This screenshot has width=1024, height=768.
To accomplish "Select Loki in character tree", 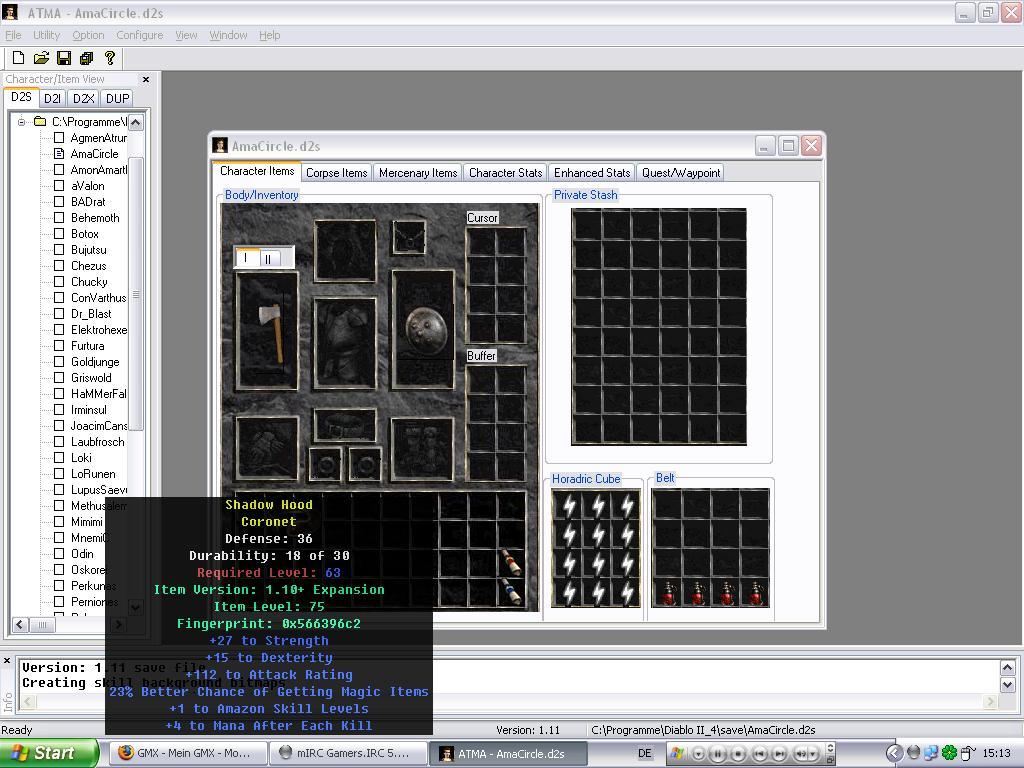I will [81, 458].
